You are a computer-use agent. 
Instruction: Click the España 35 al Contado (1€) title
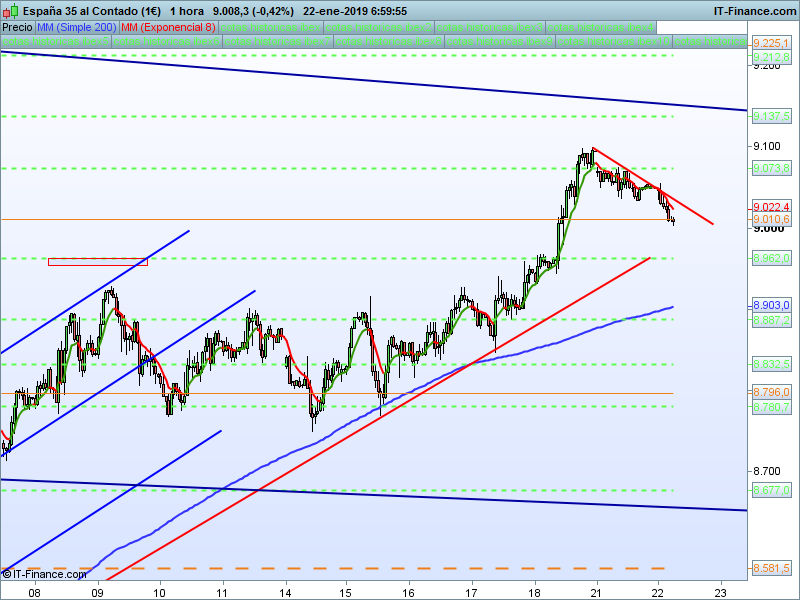point(92,11)
